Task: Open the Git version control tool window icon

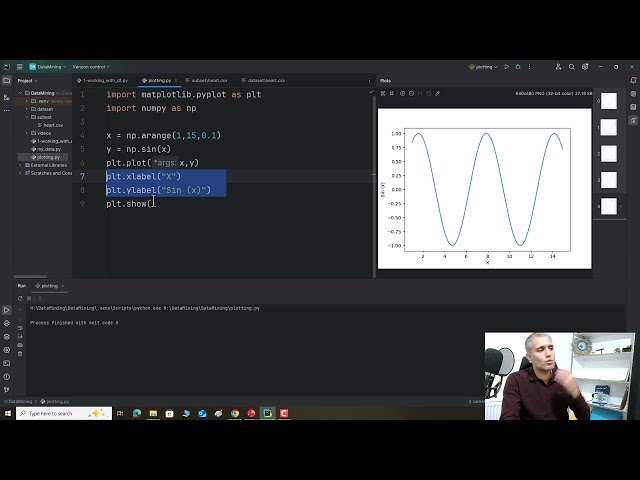Action: click(x=7, y=390)
